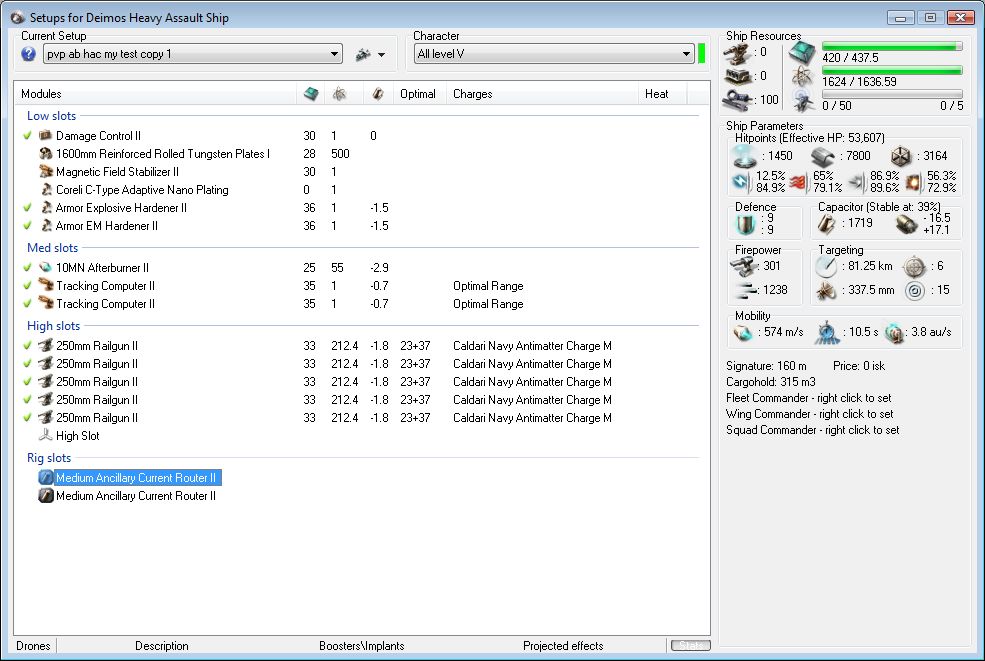Click the launcher hardpoints resource icon
This screenshot has height=661, width=985.
pos(736,76)
